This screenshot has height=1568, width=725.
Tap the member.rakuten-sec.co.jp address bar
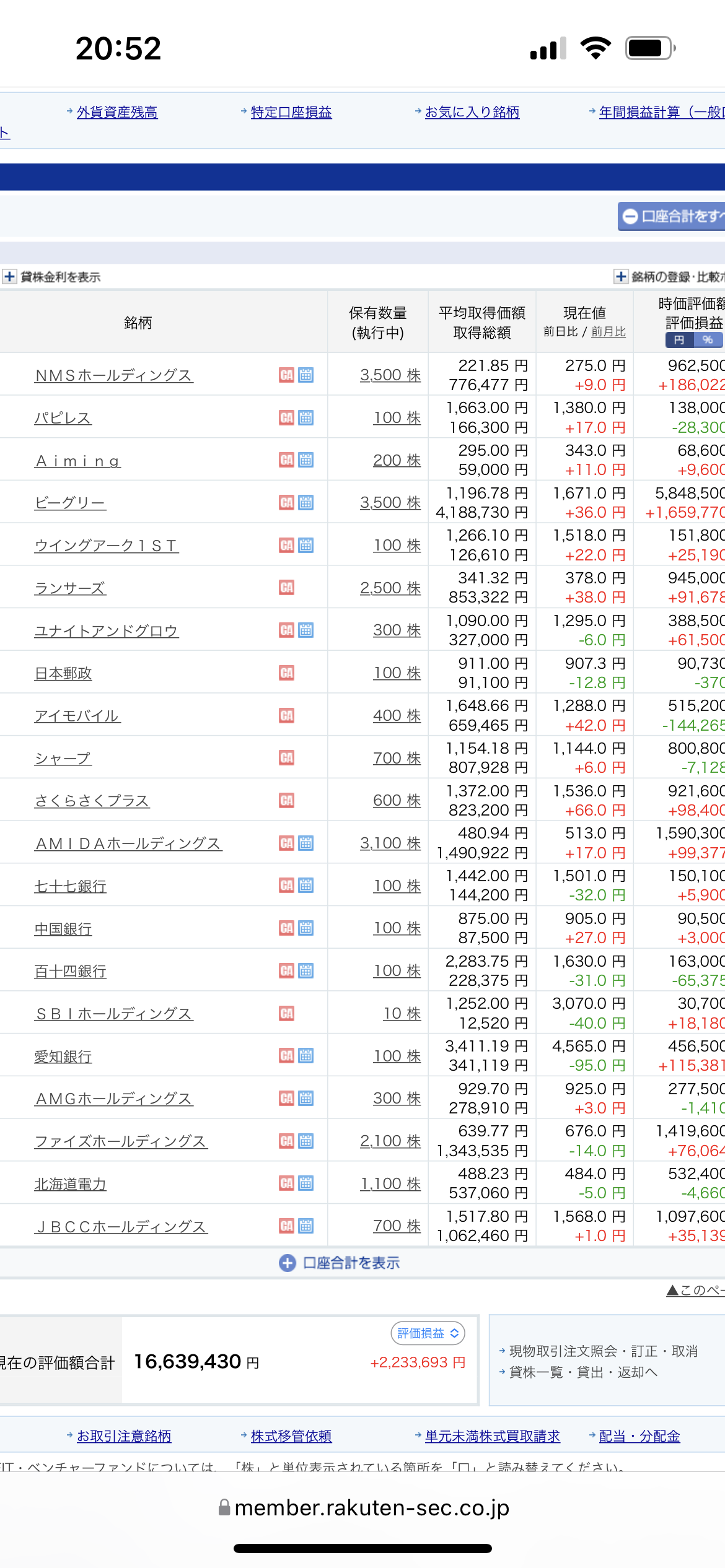[364, 1507]
